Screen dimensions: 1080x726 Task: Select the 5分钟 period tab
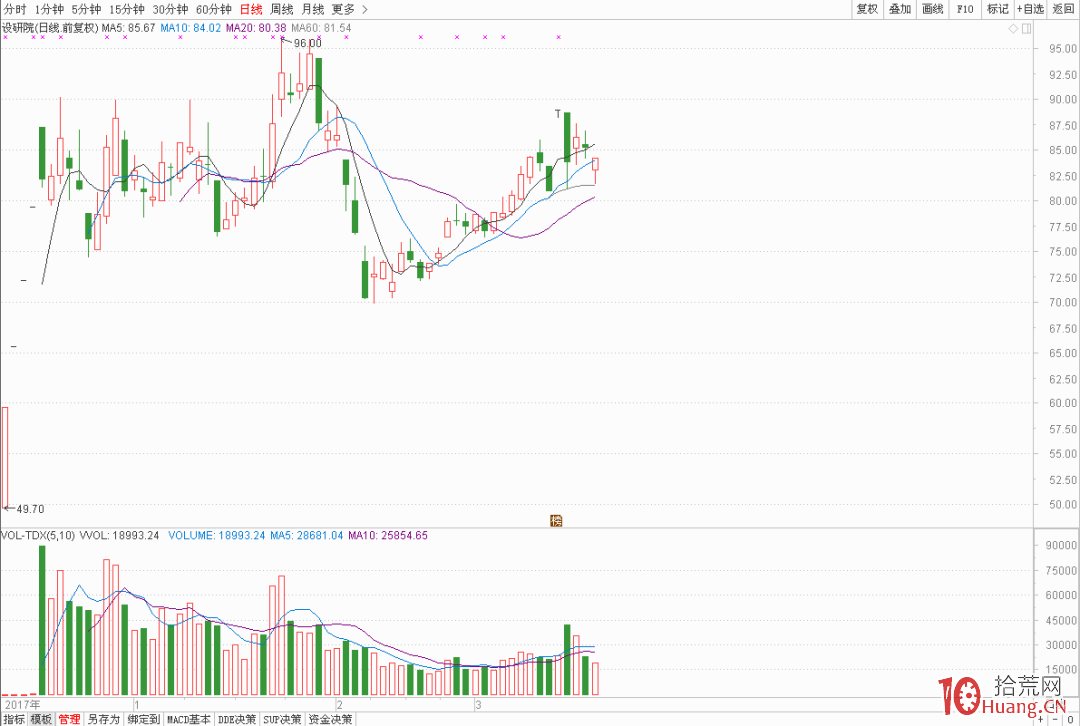(x=86, y=9)
